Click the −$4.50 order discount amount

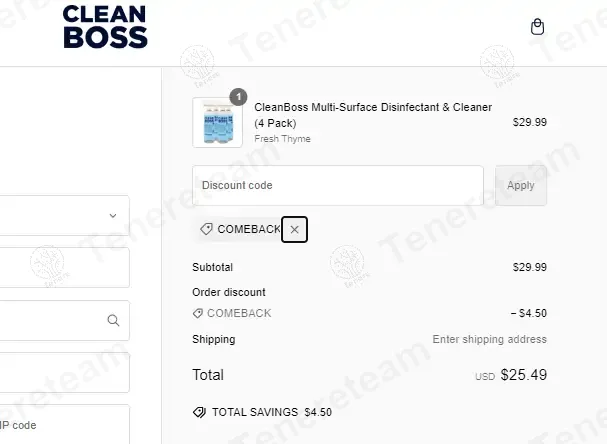(528, 313)
